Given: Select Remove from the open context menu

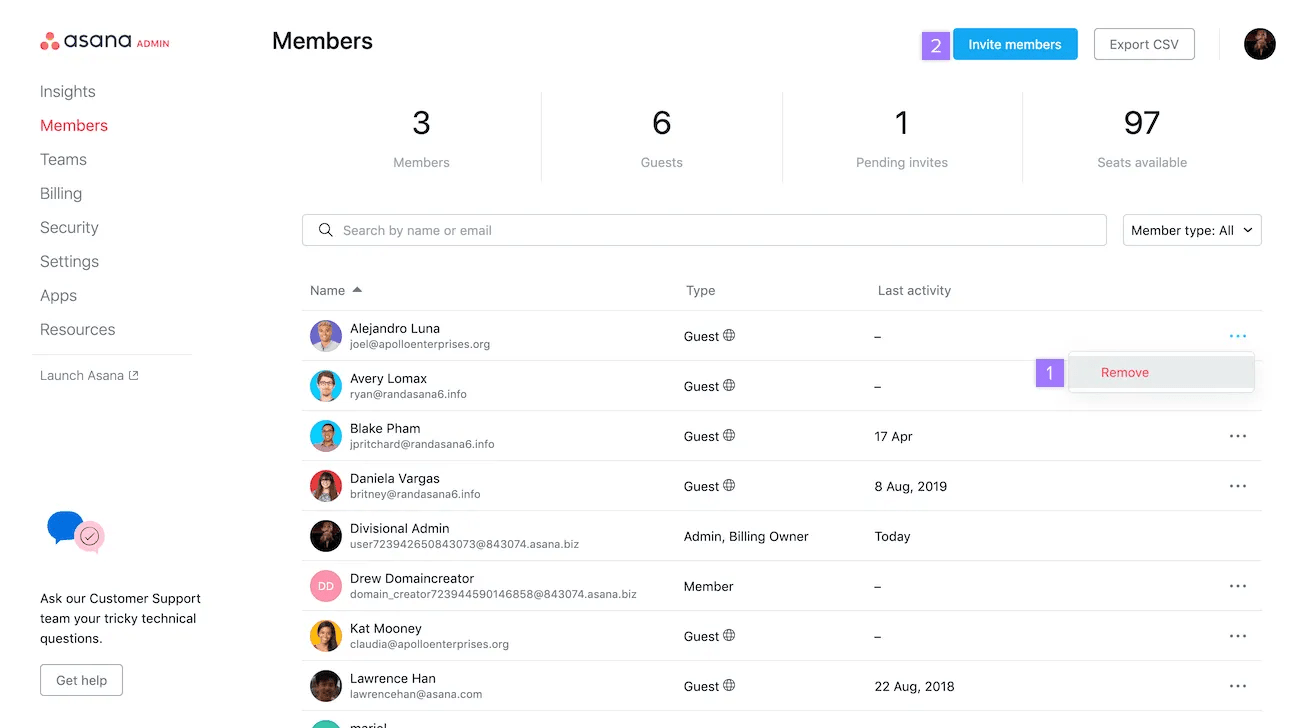Looking at the screenshot, I should tap(1124, 372).
